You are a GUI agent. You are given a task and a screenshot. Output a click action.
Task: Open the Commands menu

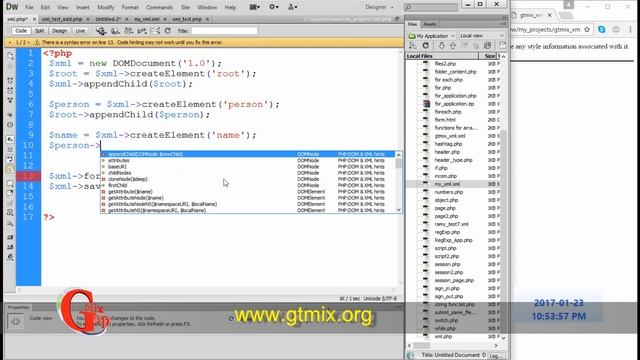click(x=159, y=7)
